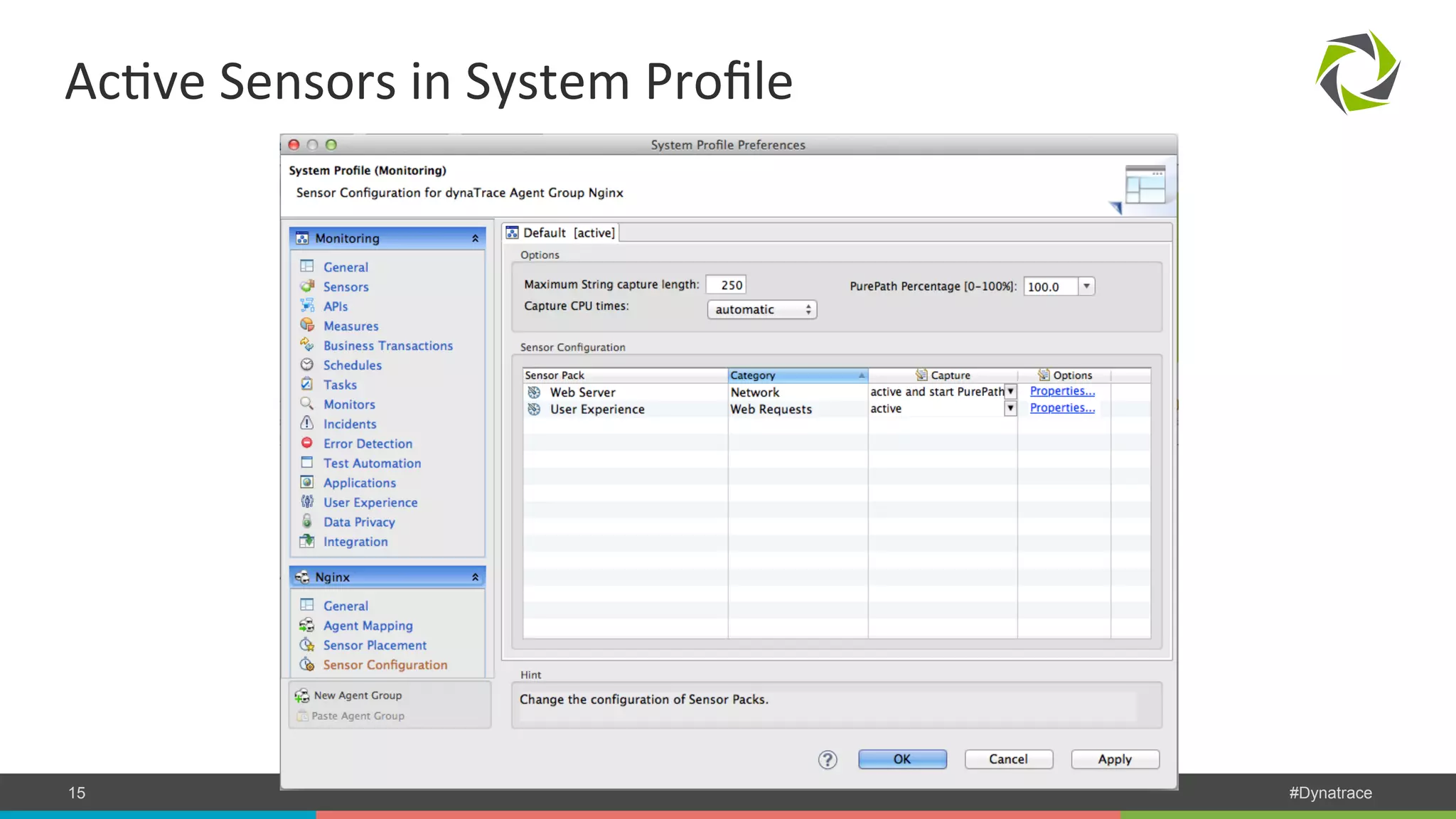The image size is (1456, 819).
Task: Click the red Error Detection icon
Action: tap(307, 443)
